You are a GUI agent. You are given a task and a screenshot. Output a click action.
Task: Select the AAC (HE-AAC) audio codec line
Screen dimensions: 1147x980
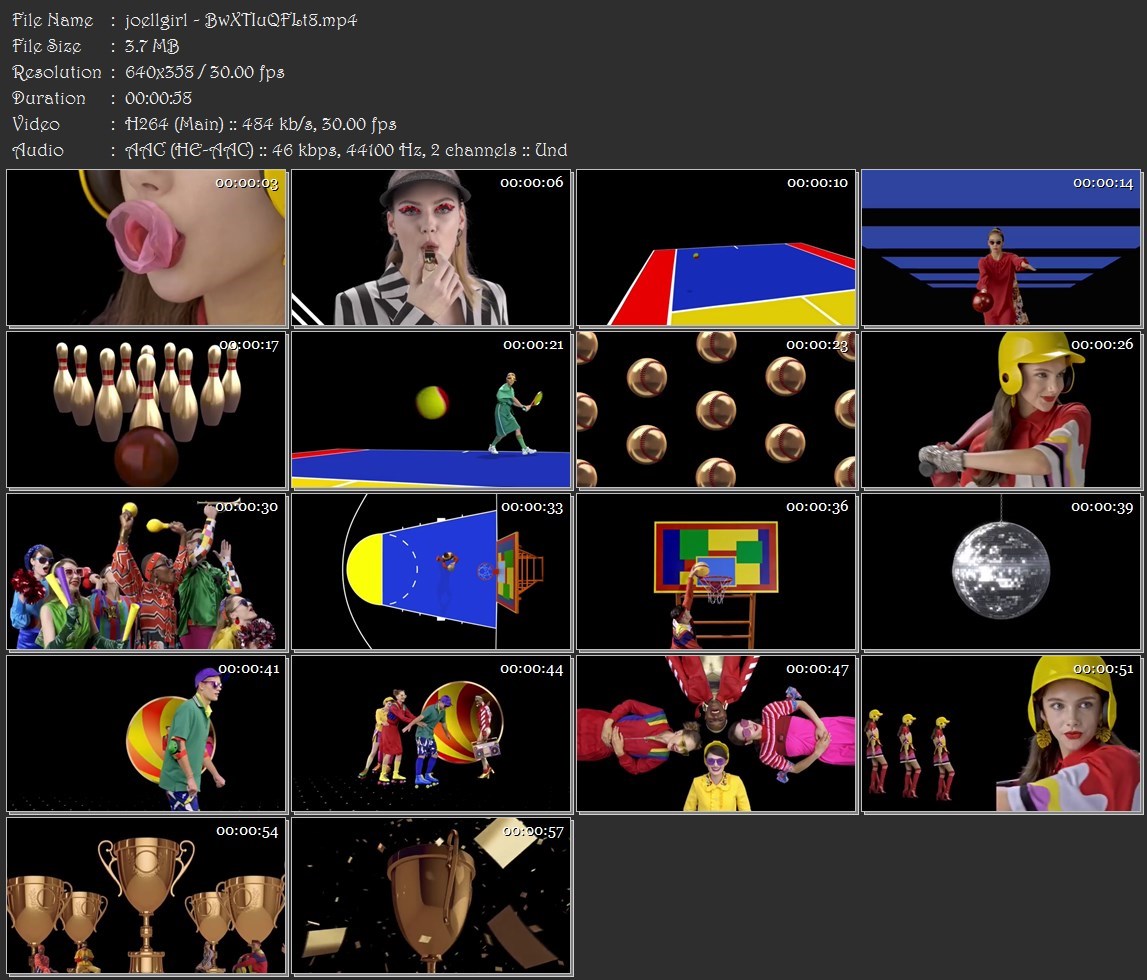point(346,150)
